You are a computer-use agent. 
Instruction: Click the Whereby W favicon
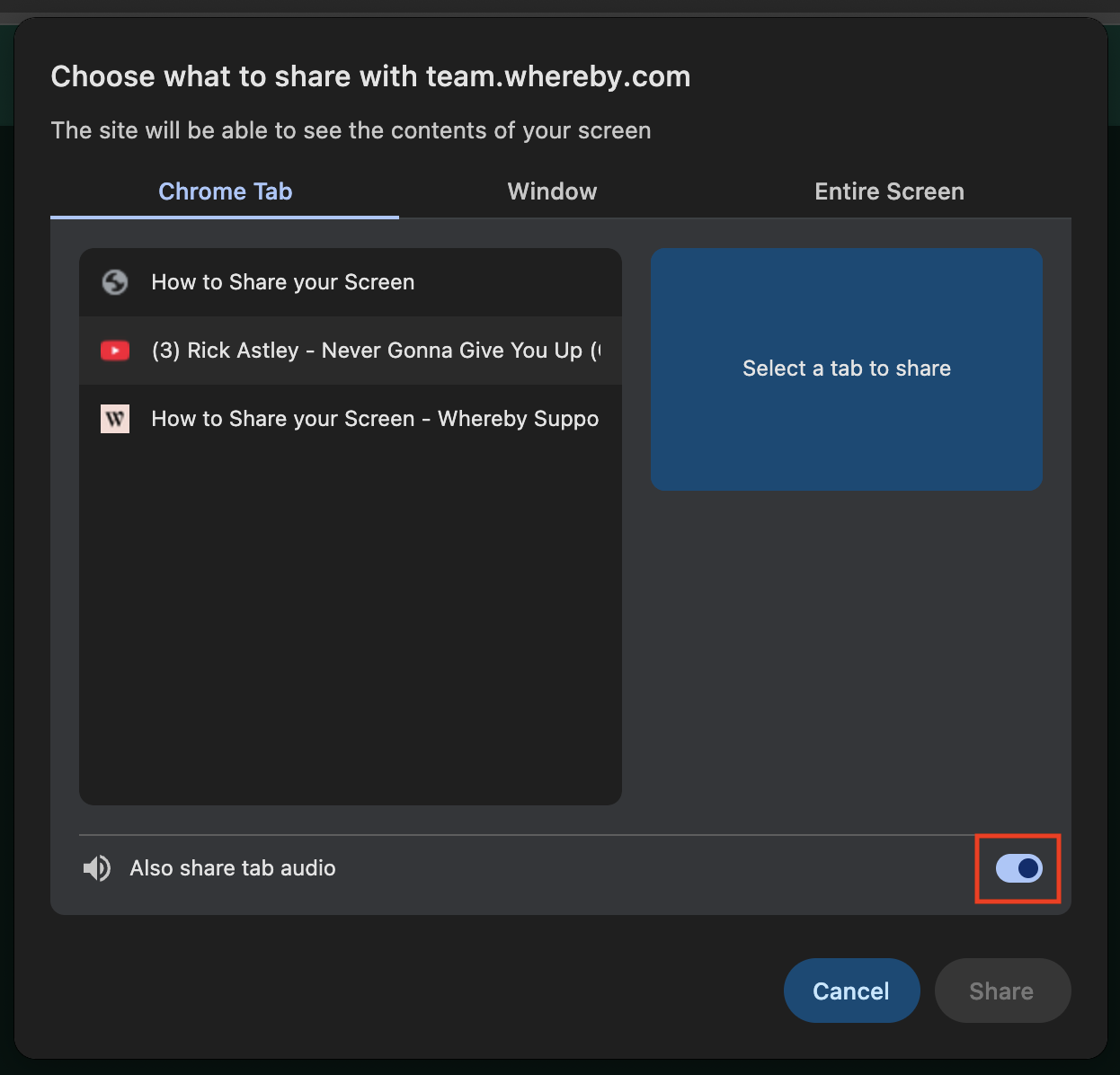click(115, 419)
